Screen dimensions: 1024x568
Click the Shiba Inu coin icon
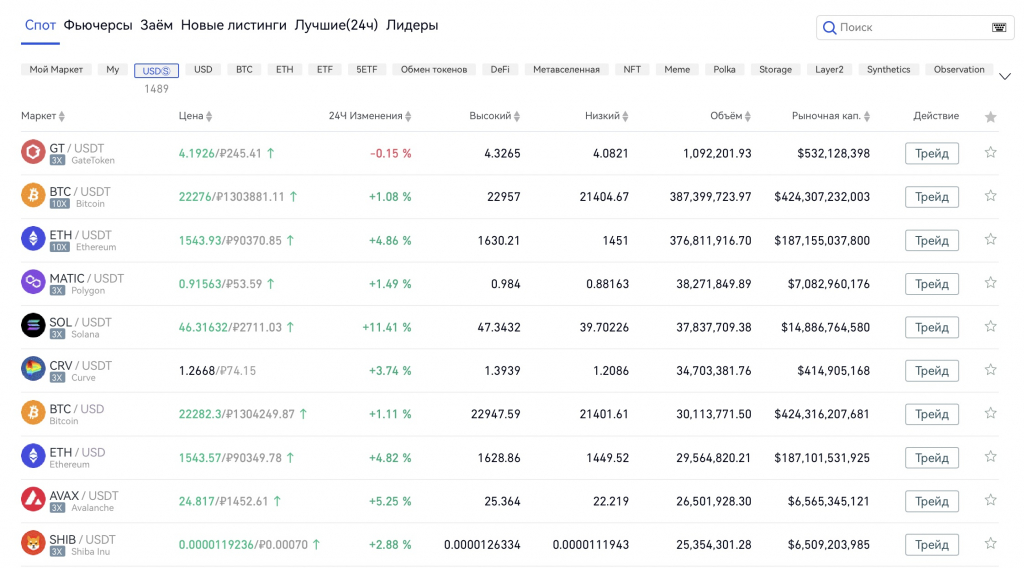(x=33, y=543)
